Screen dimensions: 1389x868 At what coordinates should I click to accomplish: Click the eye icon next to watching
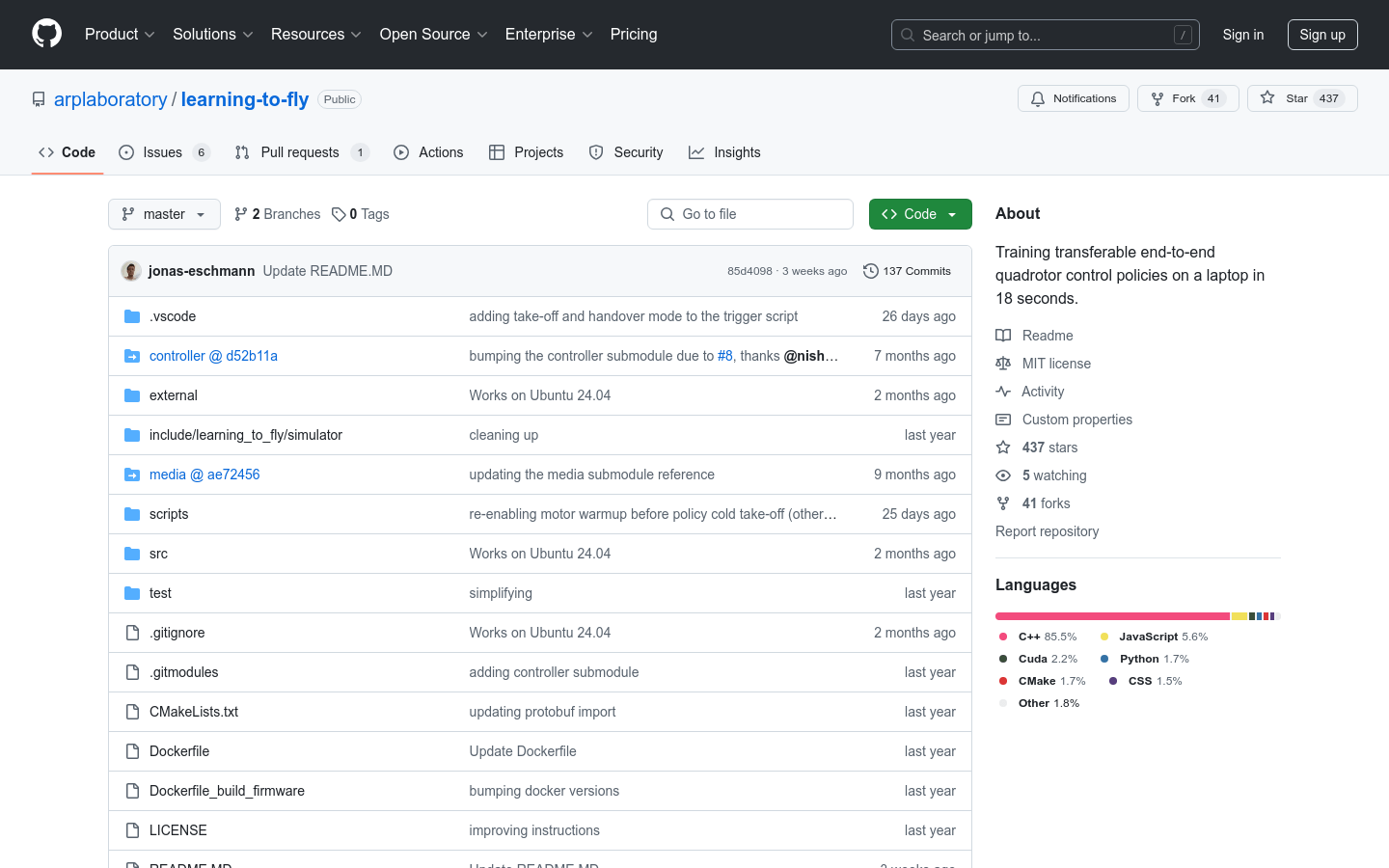[1003, 475]
